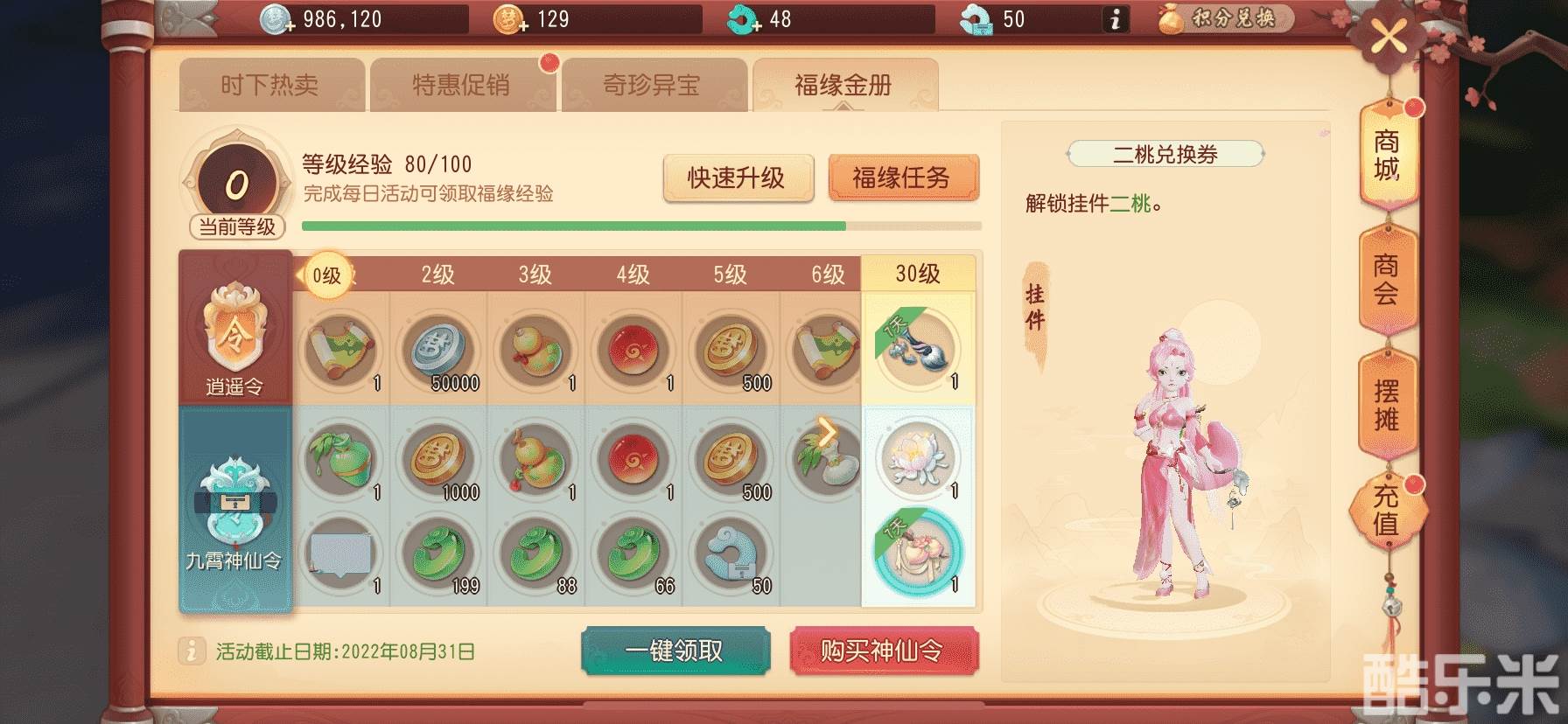
Task: Click the 购买神仙令 button
Action: [883, 651]
